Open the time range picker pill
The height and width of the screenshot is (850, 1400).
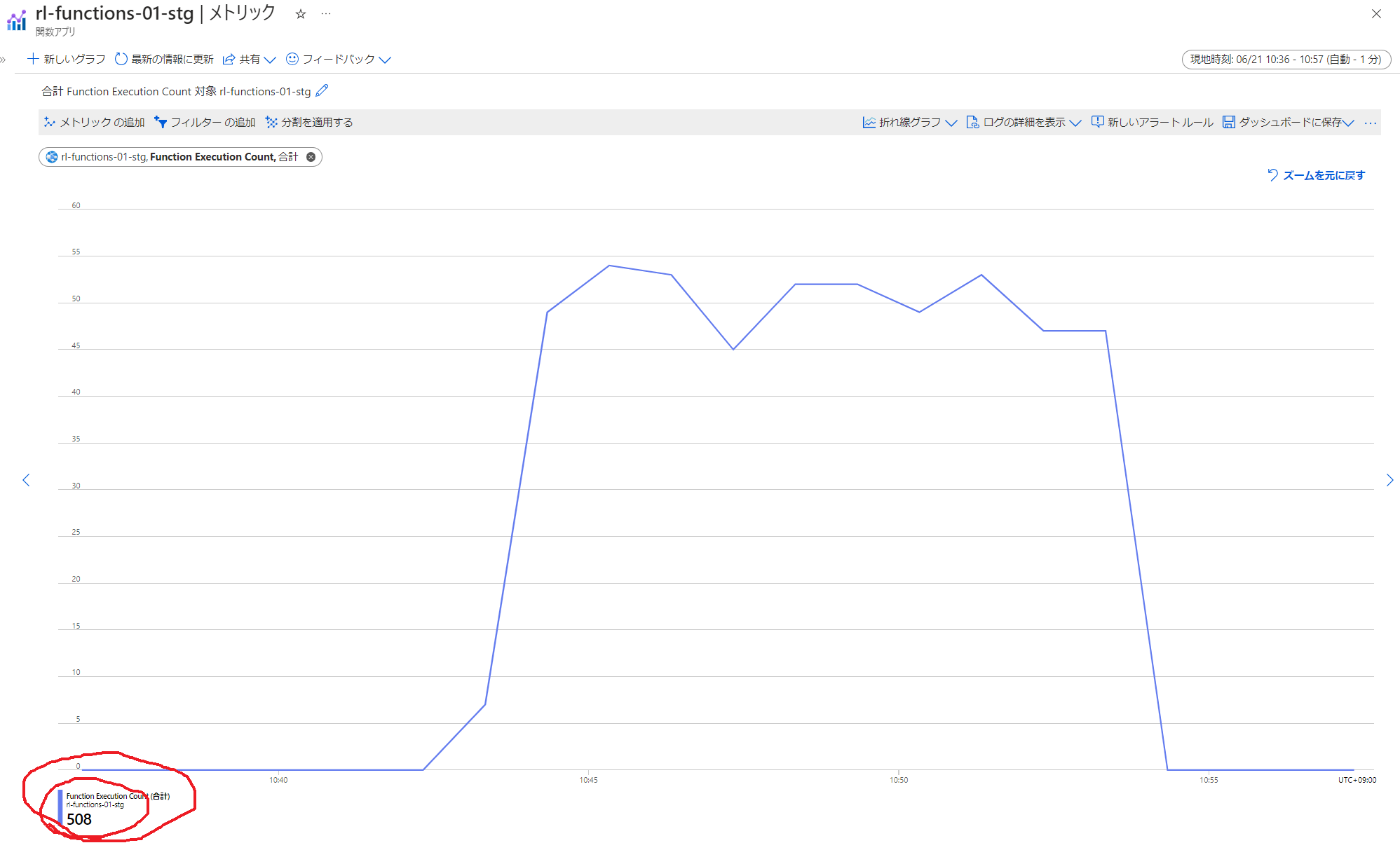1286,59
